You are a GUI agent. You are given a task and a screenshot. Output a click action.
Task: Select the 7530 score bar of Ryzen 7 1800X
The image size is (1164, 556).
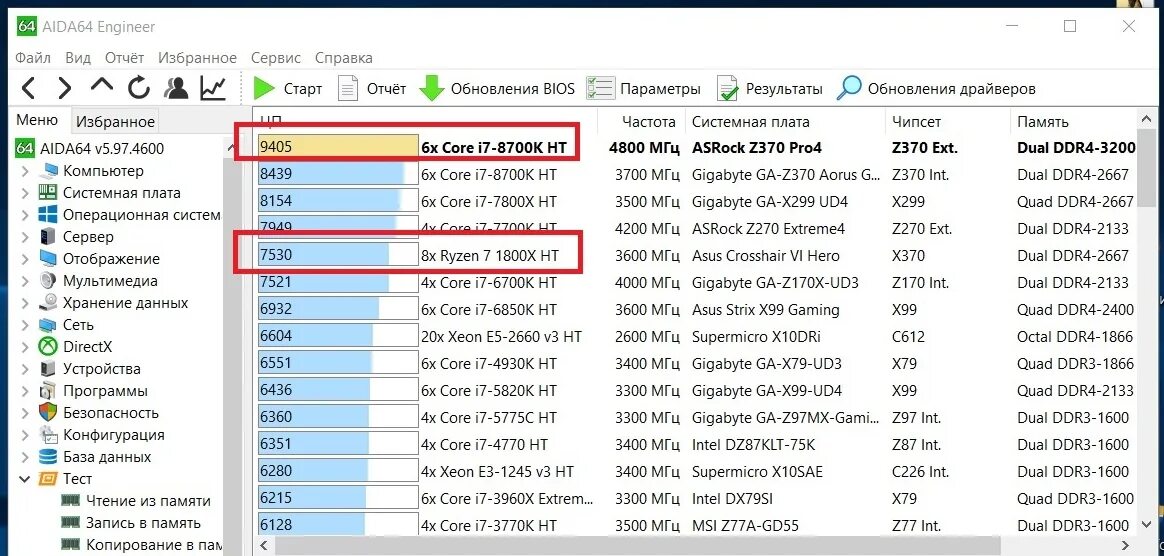pyautogui.click(x=339, y=256)
